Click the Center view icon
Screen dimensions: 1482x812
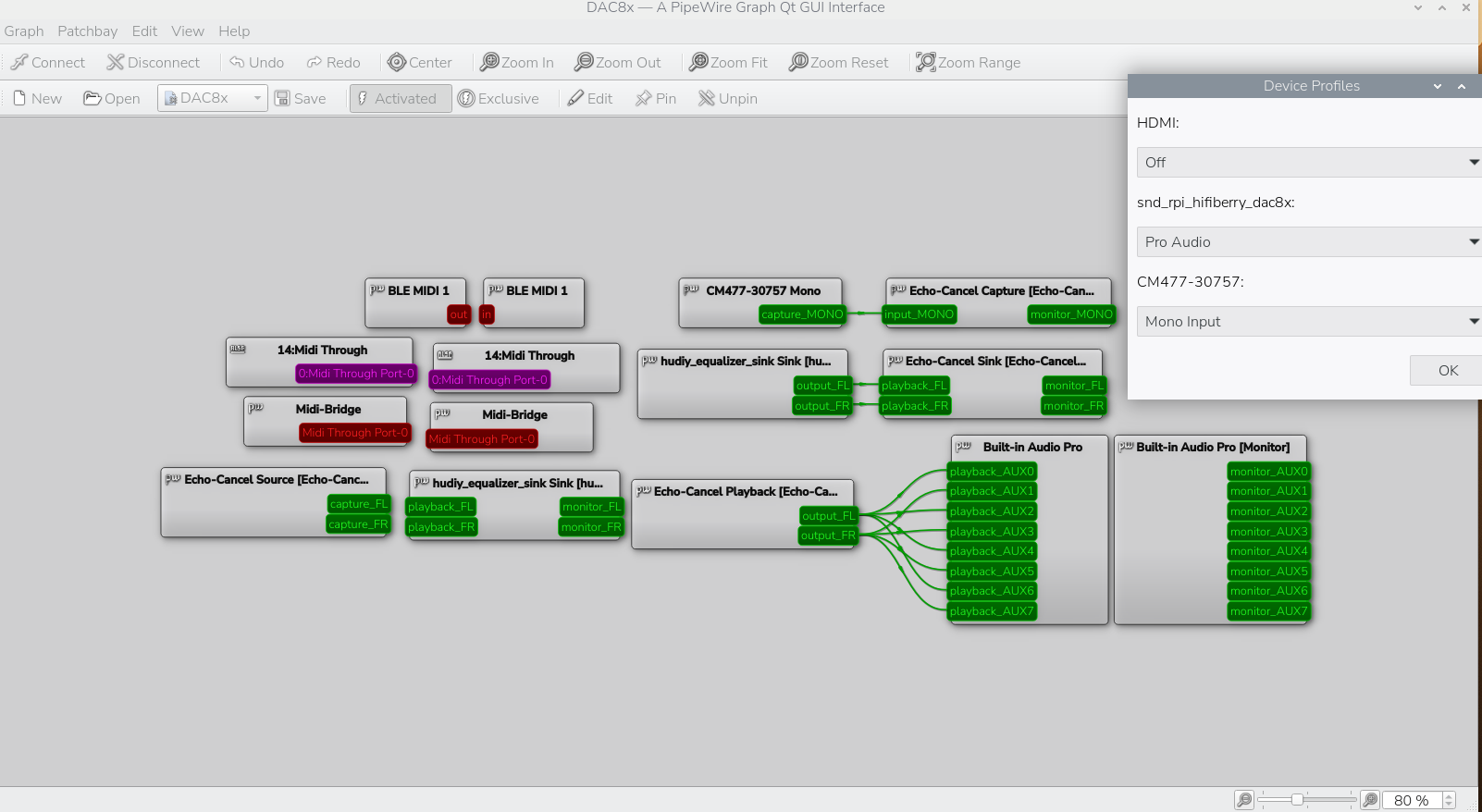pos(397,63)
